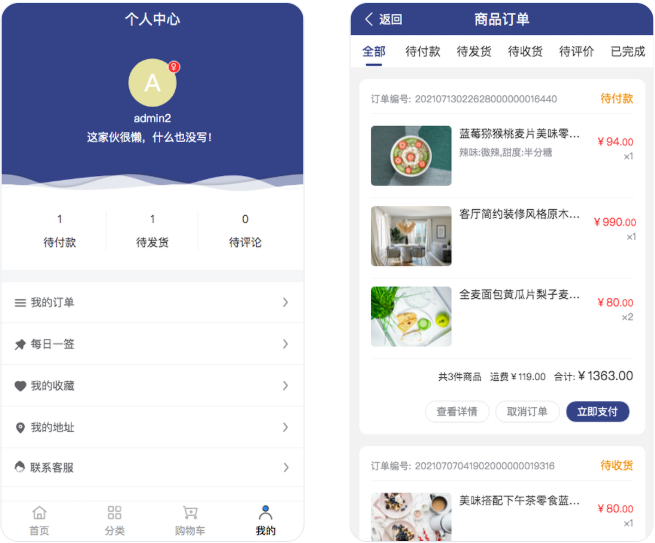Click the 每日一签 pin icon

point(20,344)
